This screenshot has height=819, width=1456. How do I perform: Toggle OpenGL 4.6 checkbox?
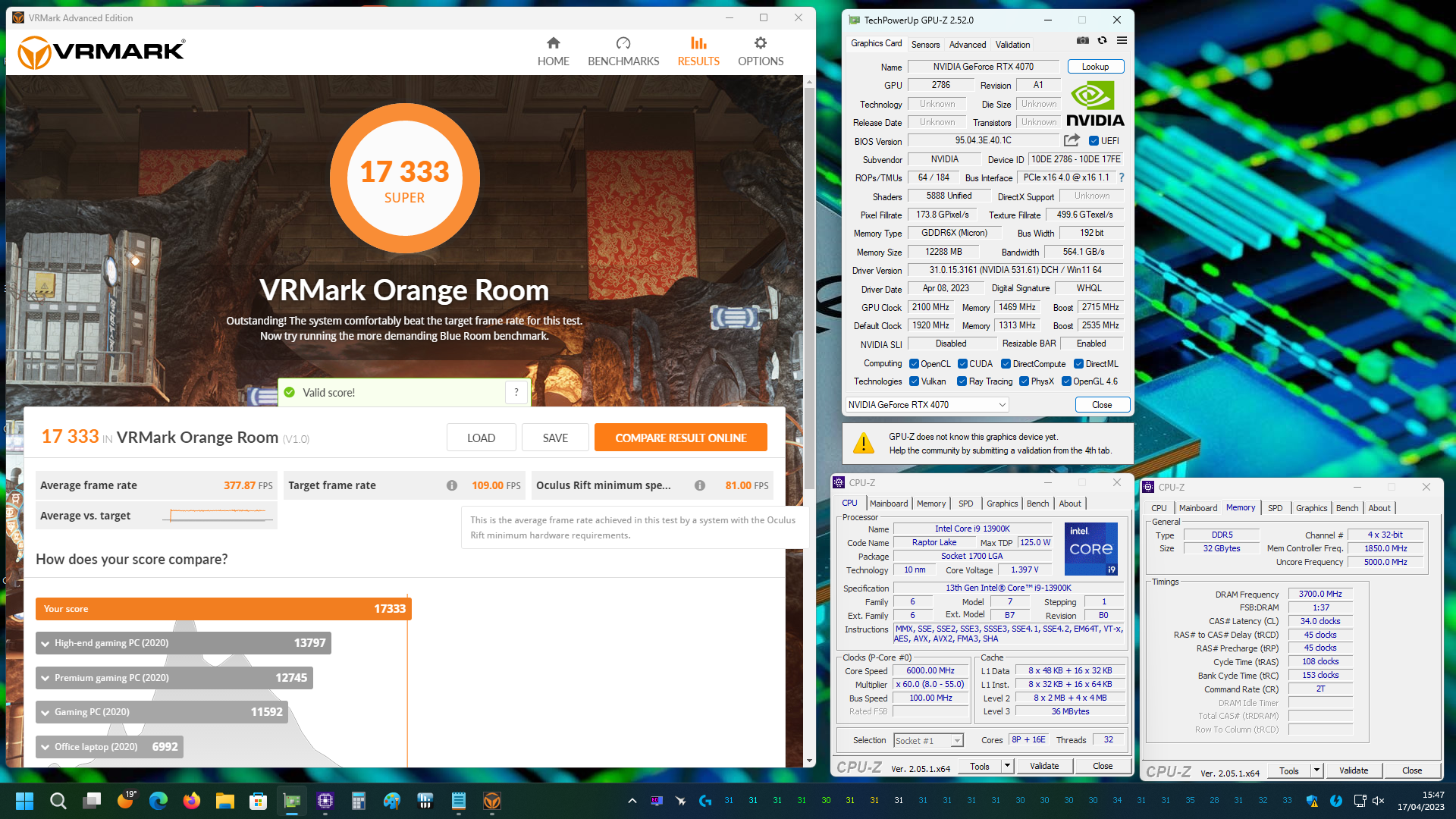[1067, 381]
